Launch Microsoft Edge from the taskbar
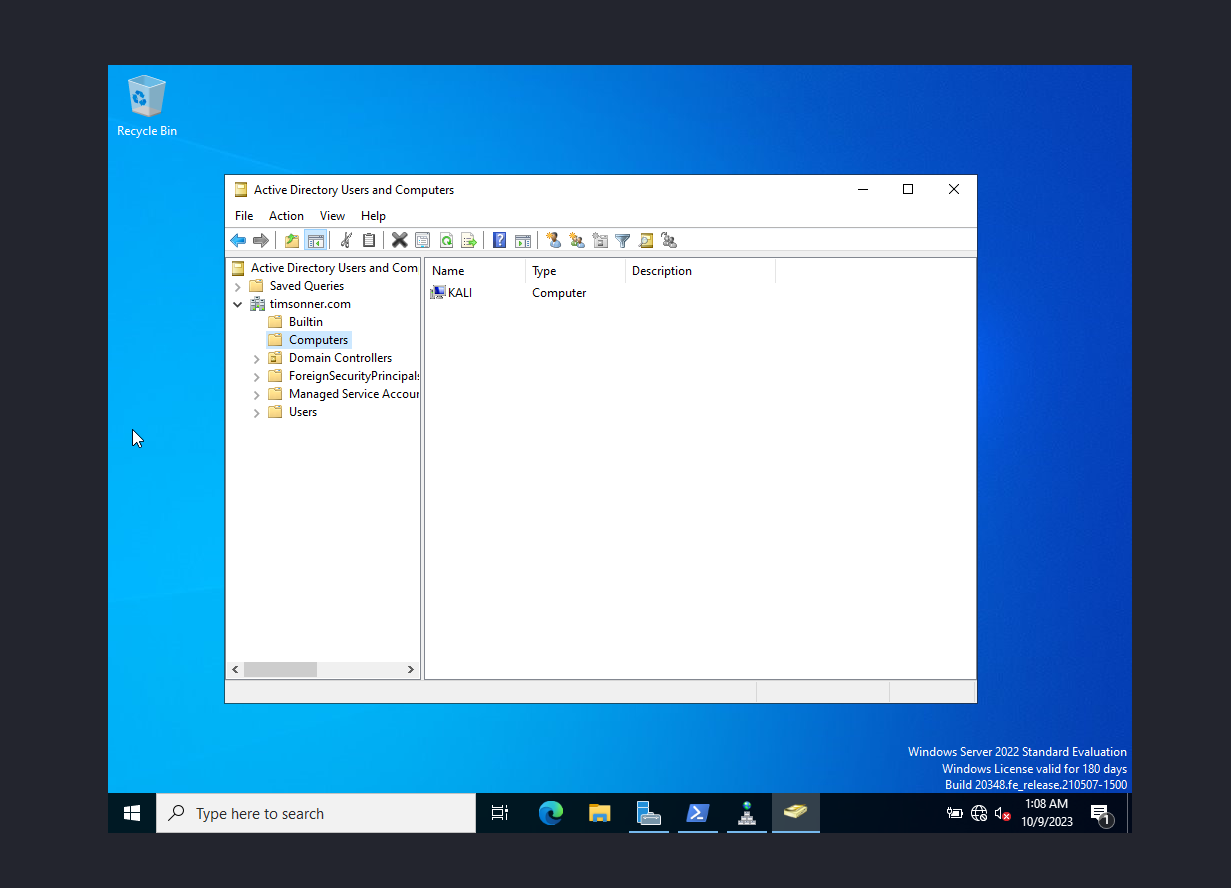The height and width of the screenshot is (888, 1231). point(551,814)
